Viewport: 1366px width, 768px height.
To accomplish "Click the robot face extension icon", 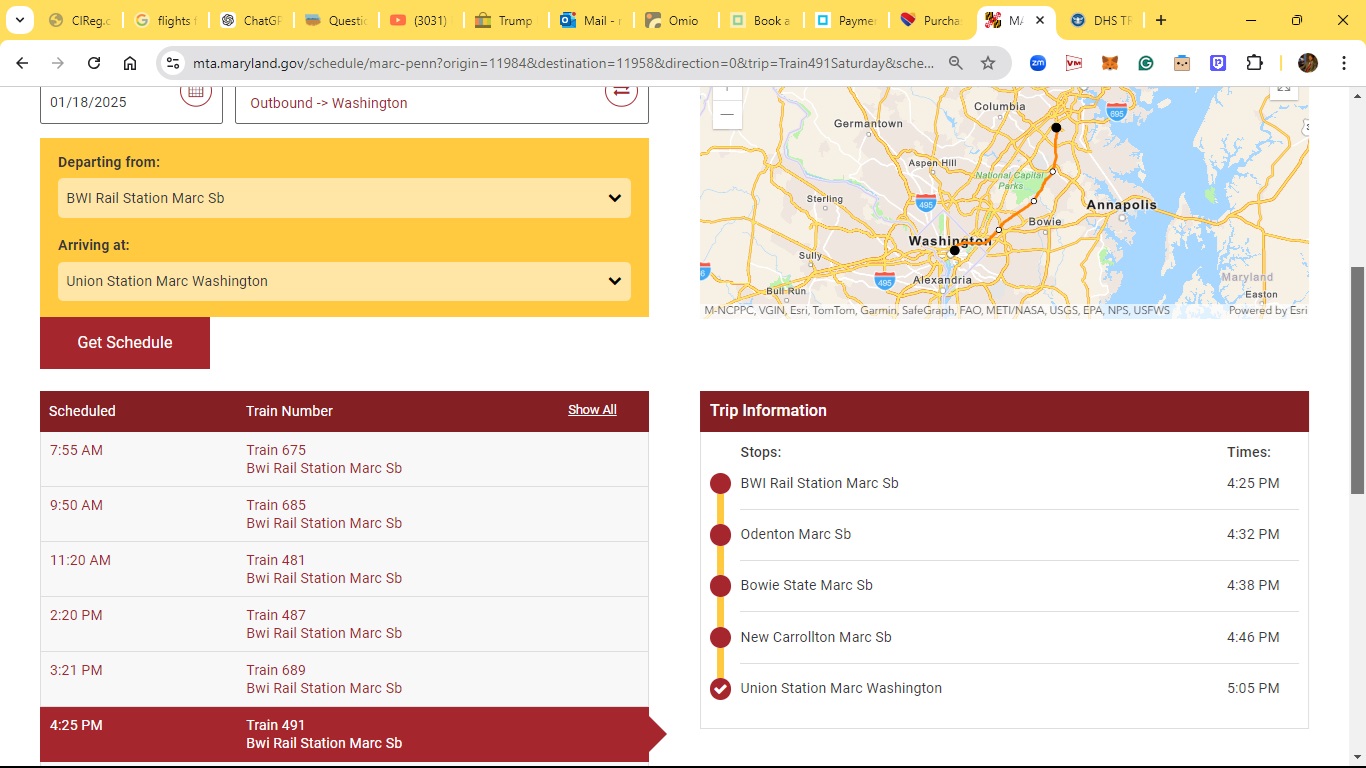I will 1182,63.
